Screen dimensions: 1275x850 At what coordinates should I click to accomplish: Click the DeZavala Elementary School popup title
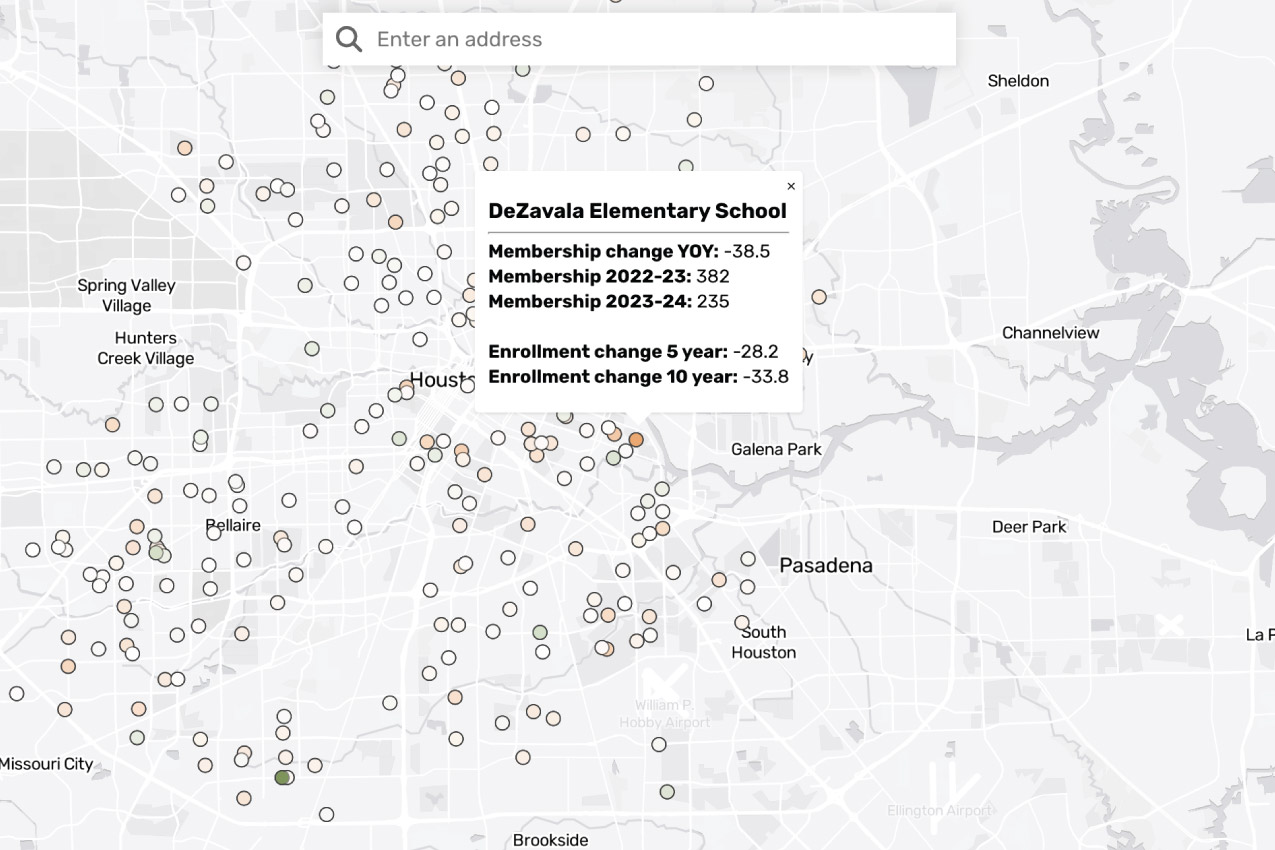click(637, 210)
